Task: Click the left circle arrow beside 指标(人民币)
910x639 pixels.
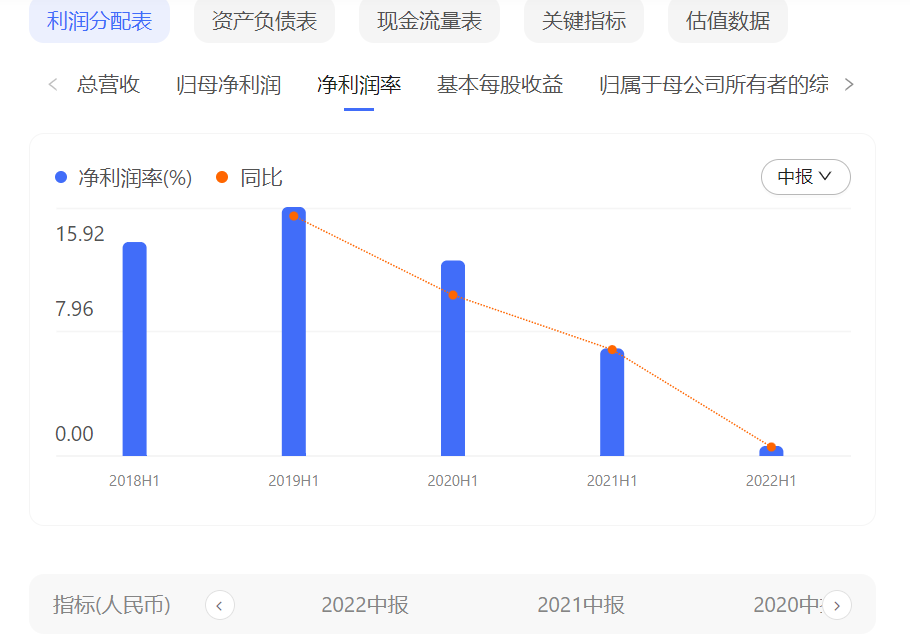Action: tap(219, 605)
